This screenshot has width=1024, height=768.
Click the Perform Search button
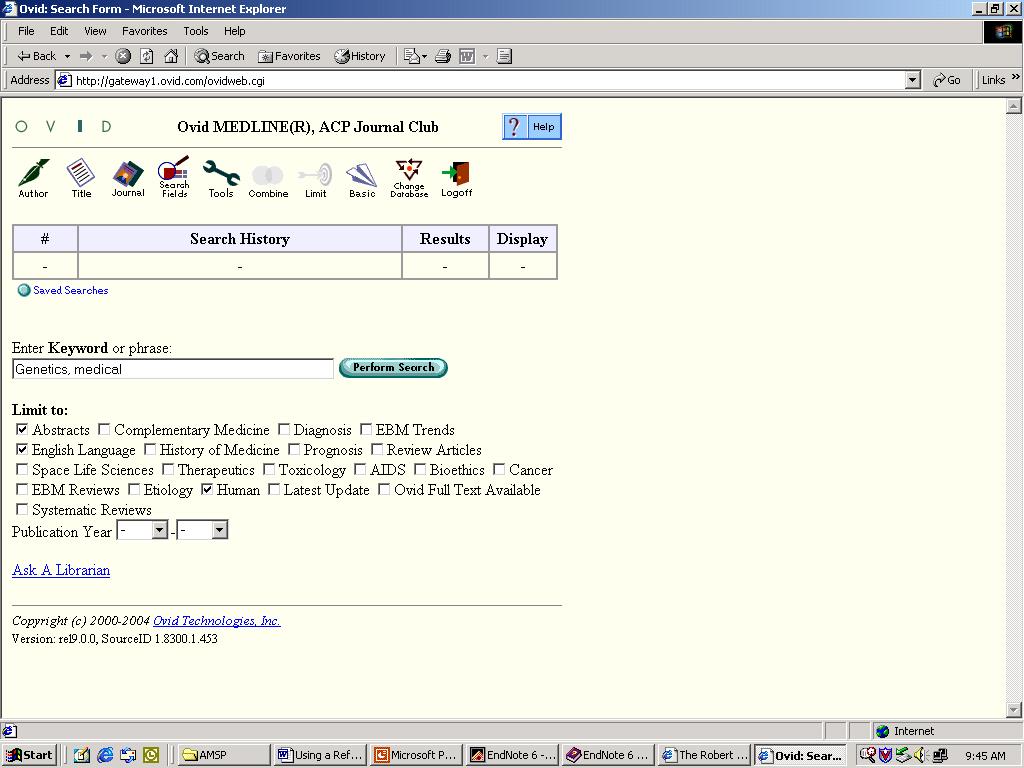(x=393, y=368)
